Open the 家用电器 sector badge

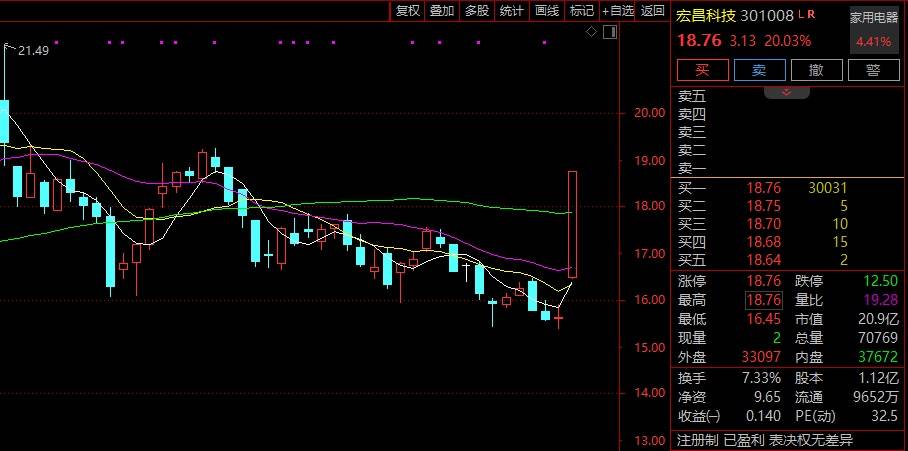[875, 17]
